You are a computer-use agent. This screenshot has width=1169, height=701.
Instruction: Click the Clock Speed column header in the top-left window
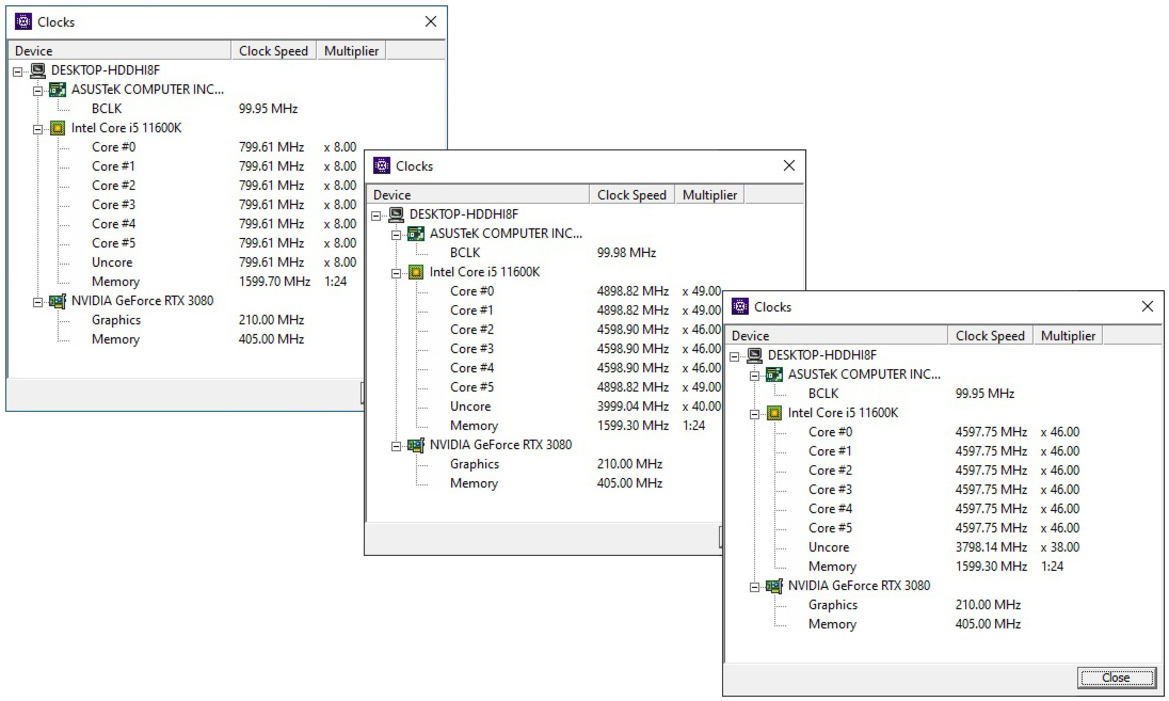click(x=274, y=51)
